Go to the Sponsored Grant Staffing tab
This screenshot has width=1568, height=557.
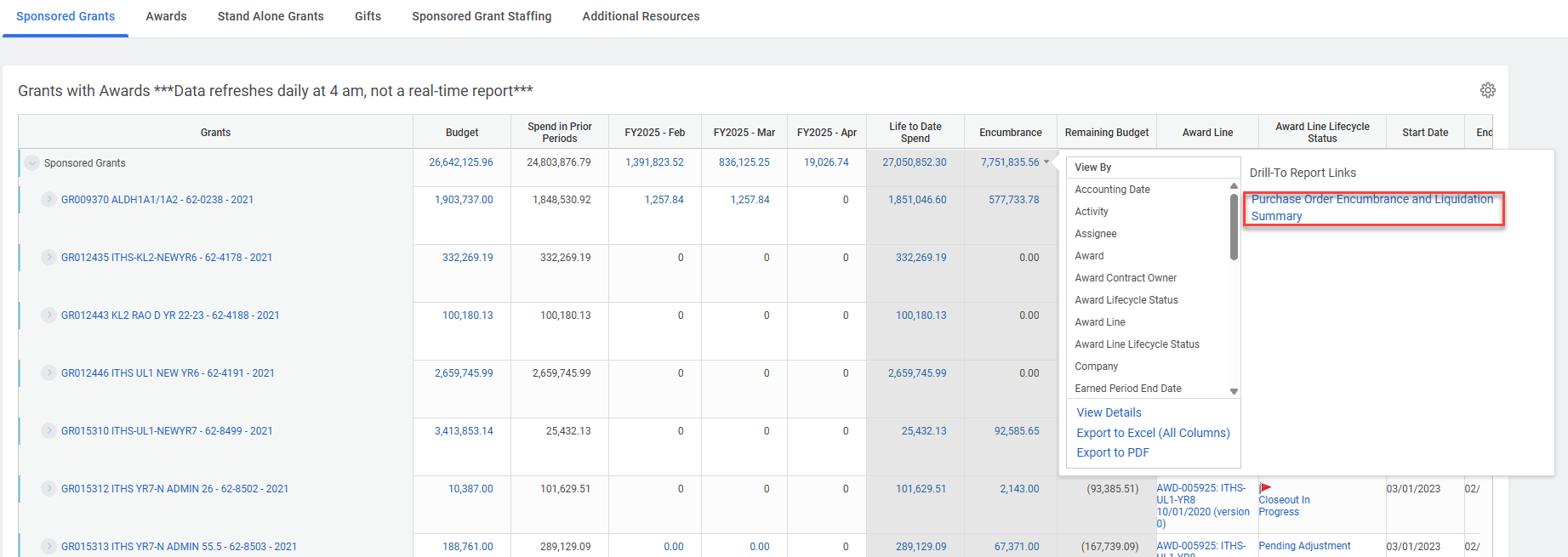pos(482,16)
